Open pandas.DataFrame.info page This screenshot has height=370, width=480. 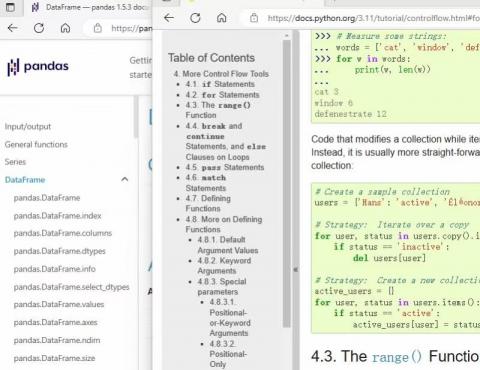[54, 269]
